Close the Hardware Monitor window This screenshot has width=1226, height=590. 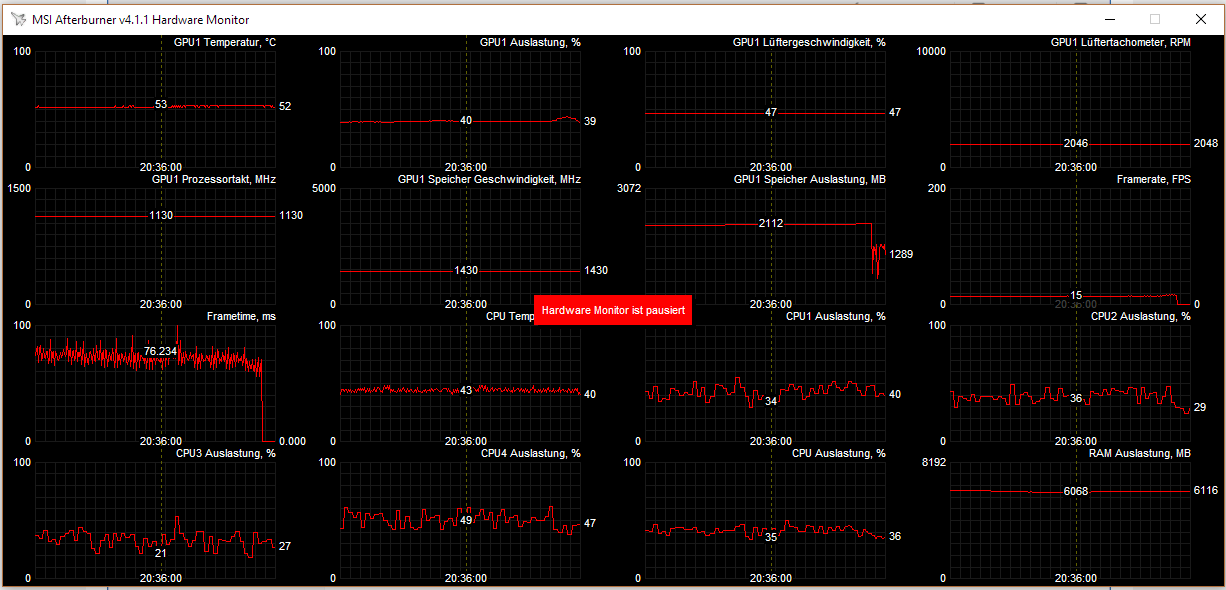coord(1200,19)
